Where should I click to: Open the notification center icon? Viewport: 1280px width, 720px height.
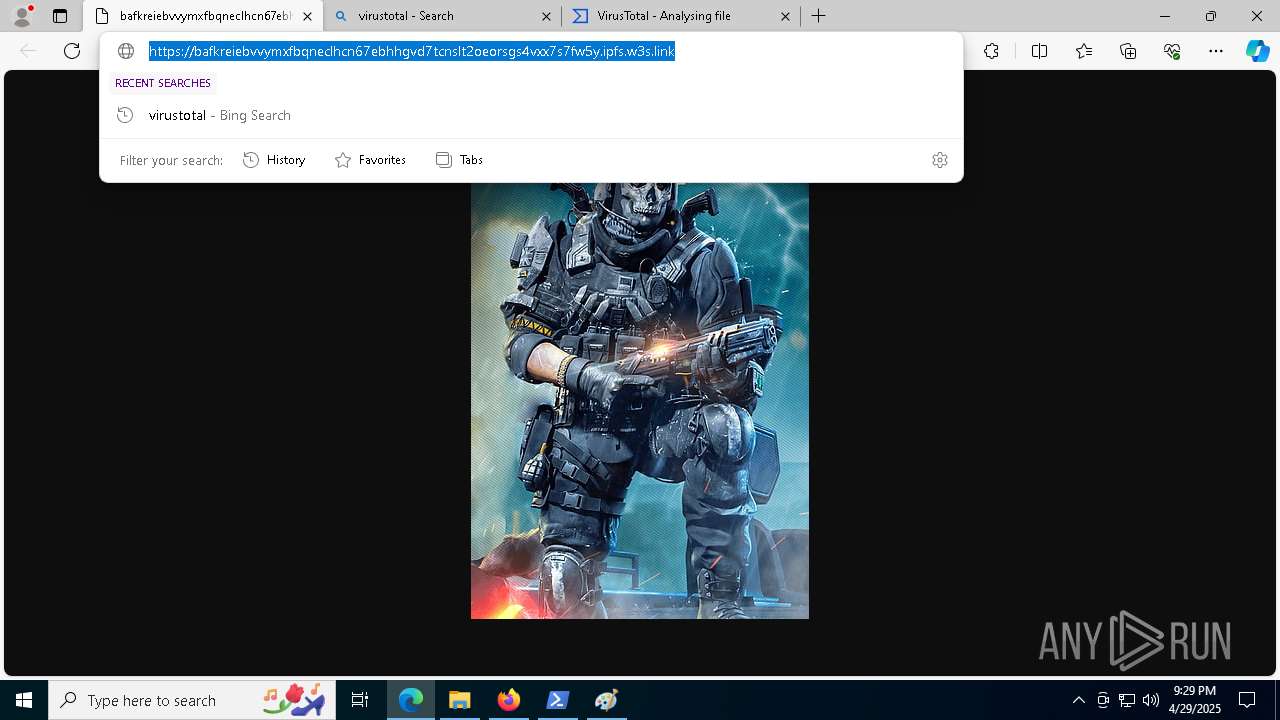1247,700
